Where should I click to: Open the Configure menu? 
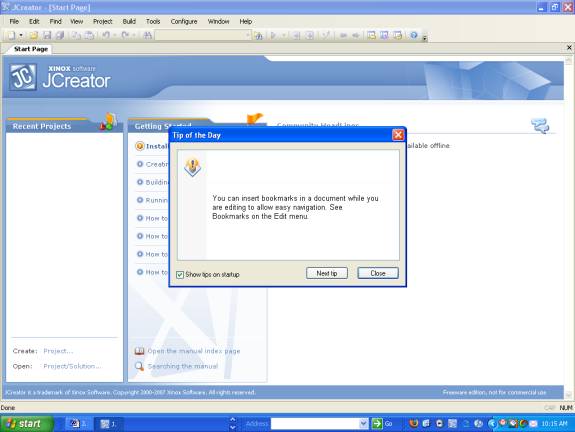(184, 21)
